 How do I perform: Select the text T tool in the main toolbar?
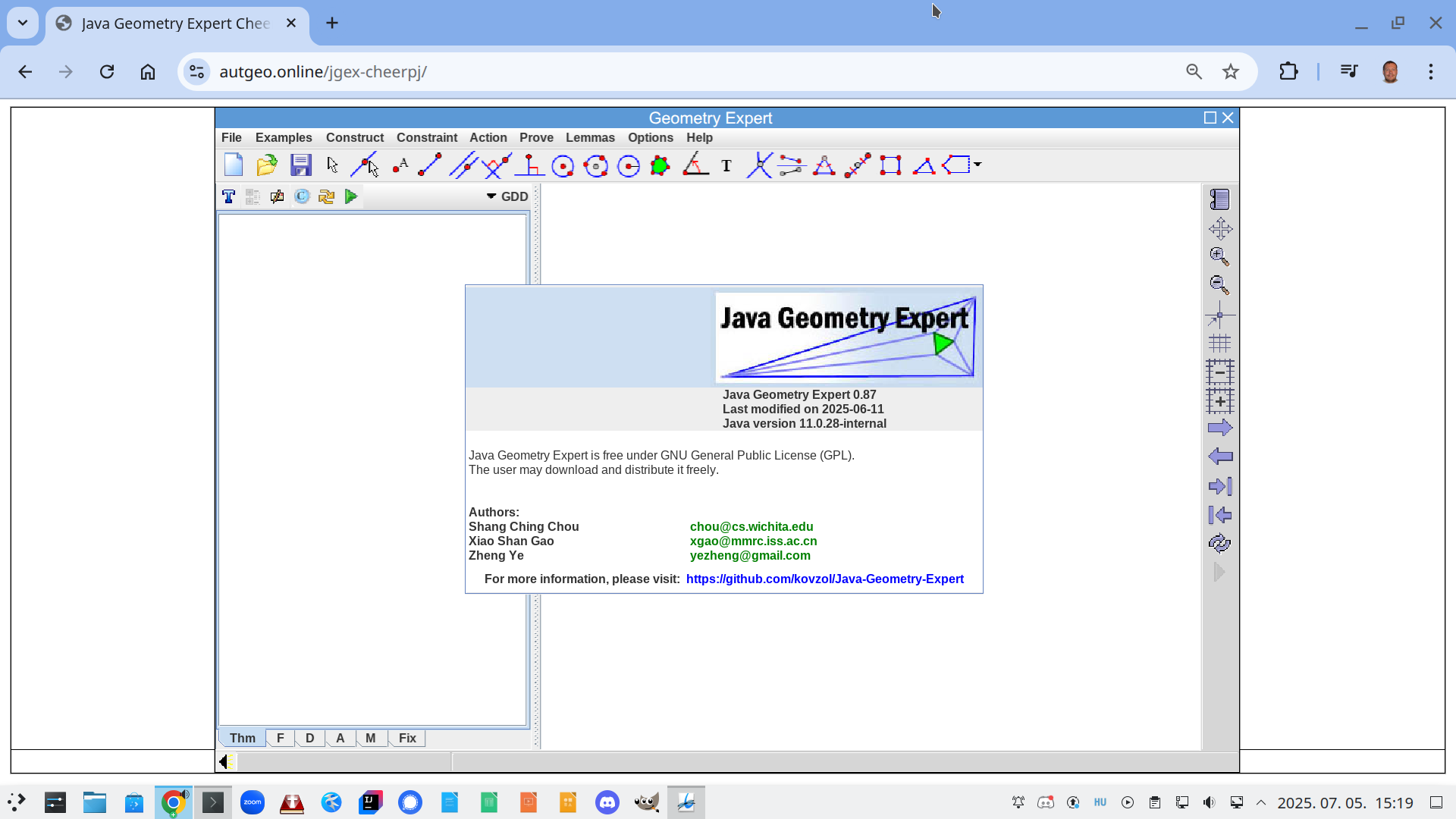coord(726,166)
